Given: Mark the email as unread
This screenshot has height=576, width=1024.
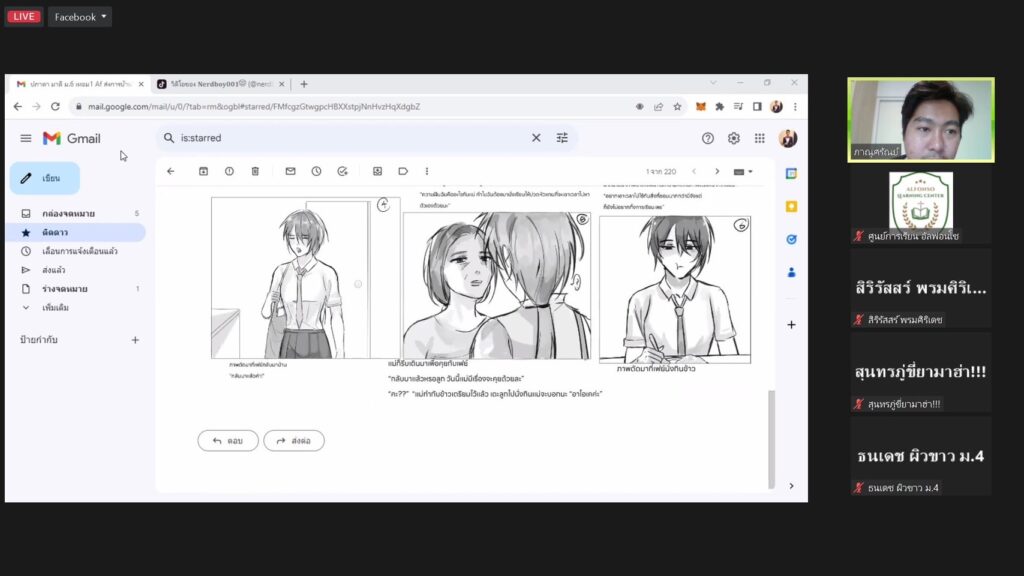Looking at the screenshot, I should 290,171.
